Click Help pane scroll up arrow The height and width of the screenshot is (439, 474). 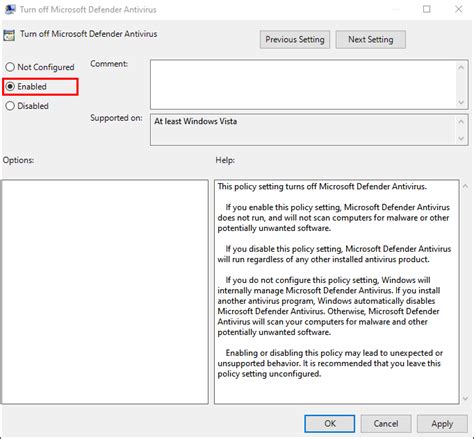[466, 186]
